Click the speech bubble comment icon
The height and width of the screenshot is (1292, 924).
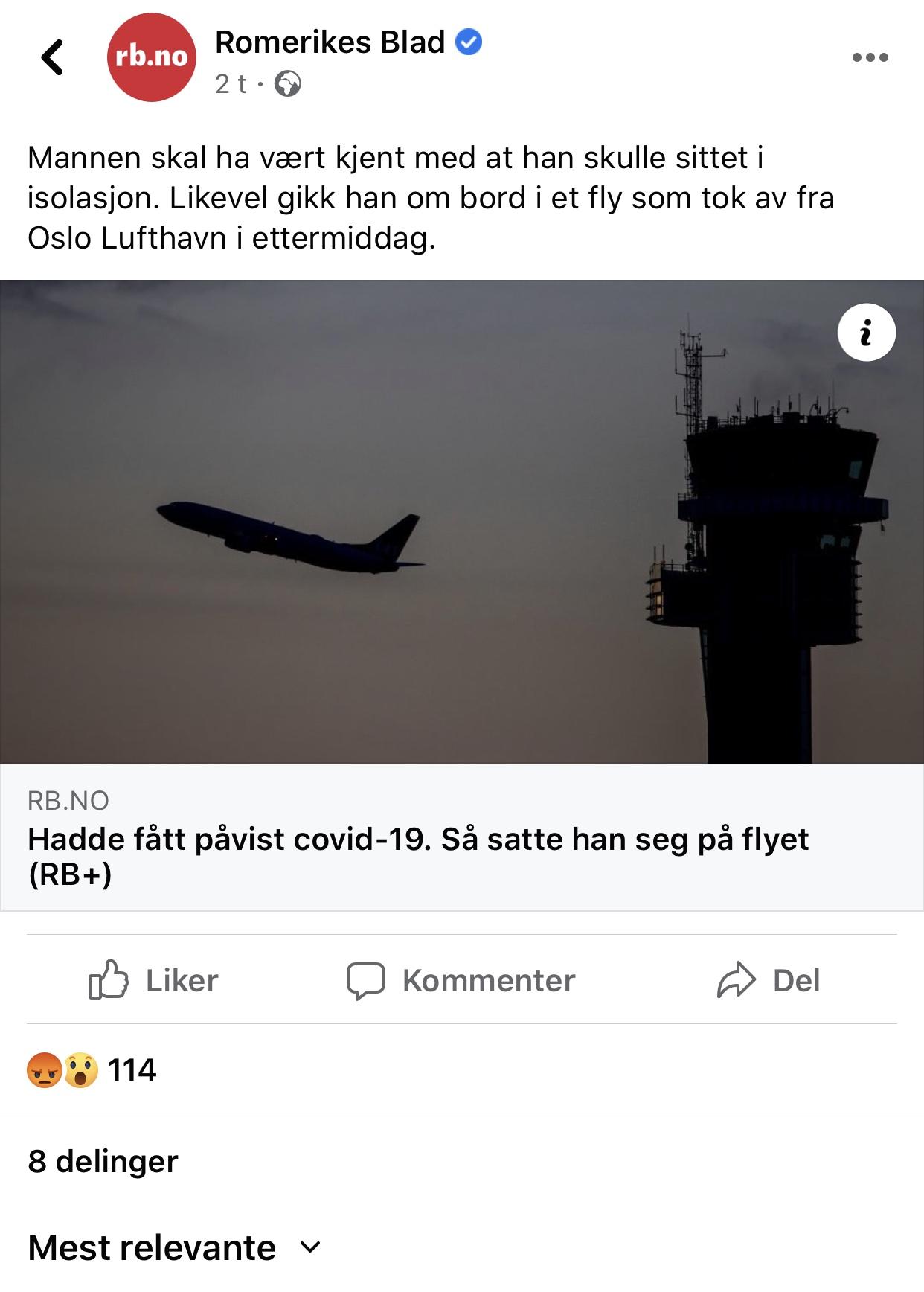tap(366, 981)
